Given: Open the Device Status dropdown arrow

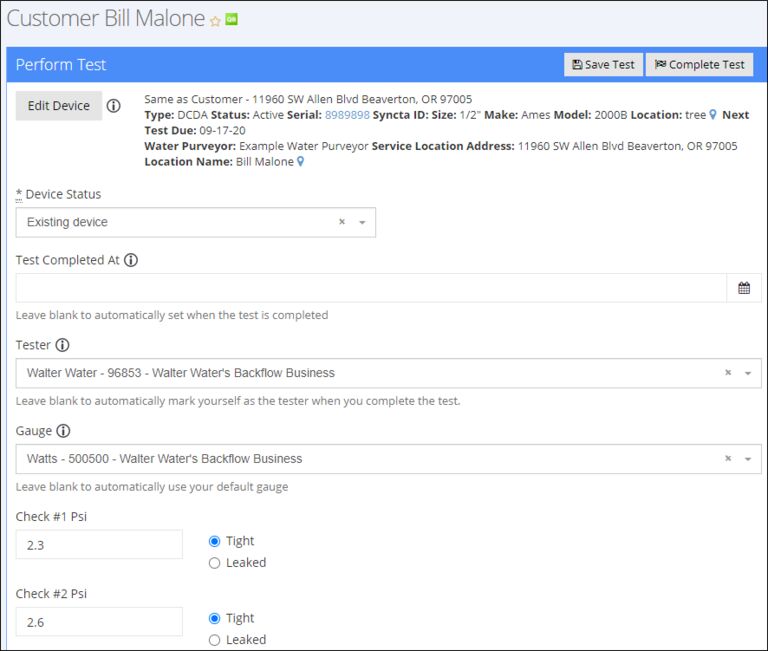Looking at the screenshot, I should pyautogui.click(x=362, y=222).
